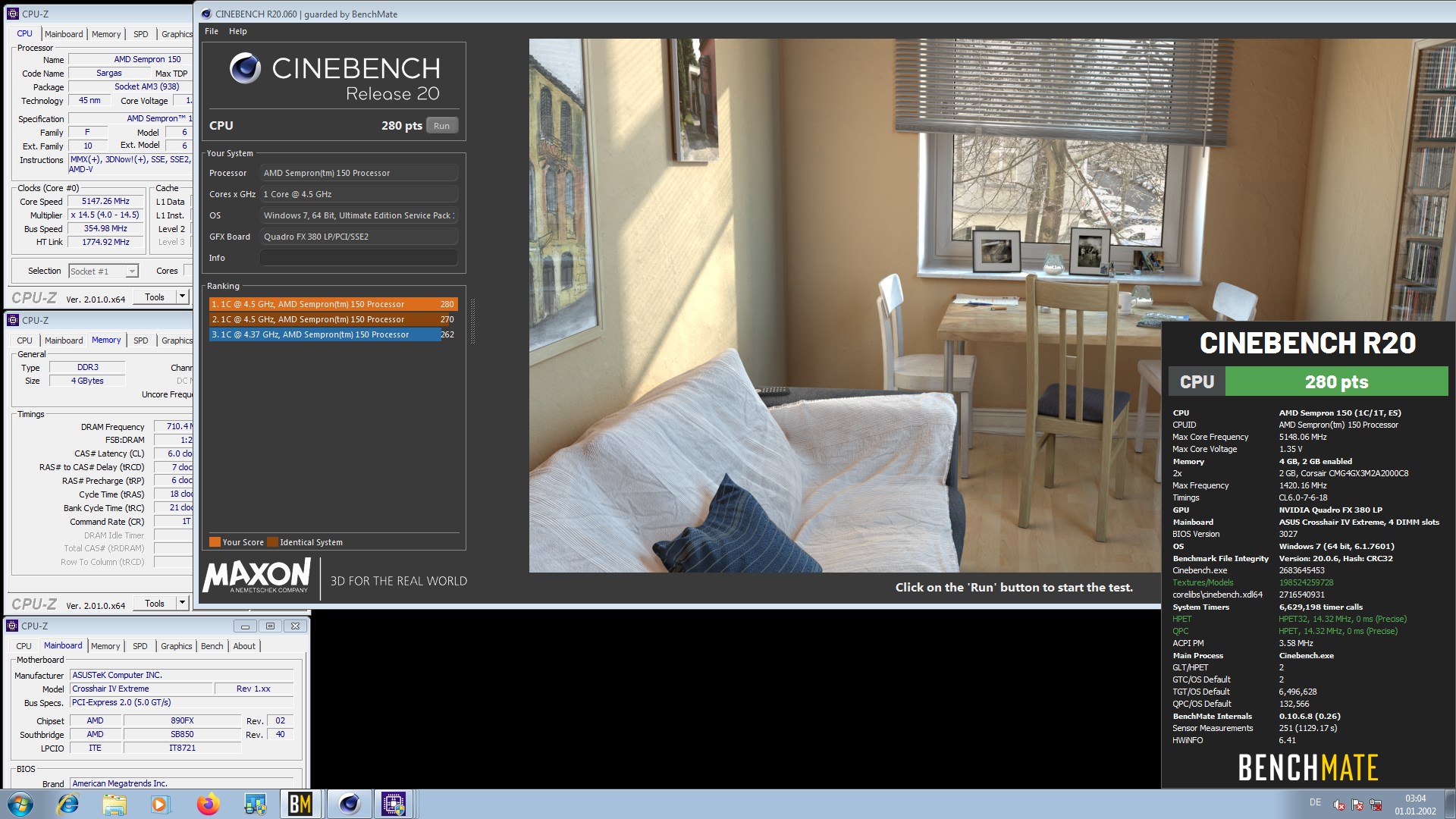Select first ranking entry with 280 score
1456x819 pixels.
point(333,304)
